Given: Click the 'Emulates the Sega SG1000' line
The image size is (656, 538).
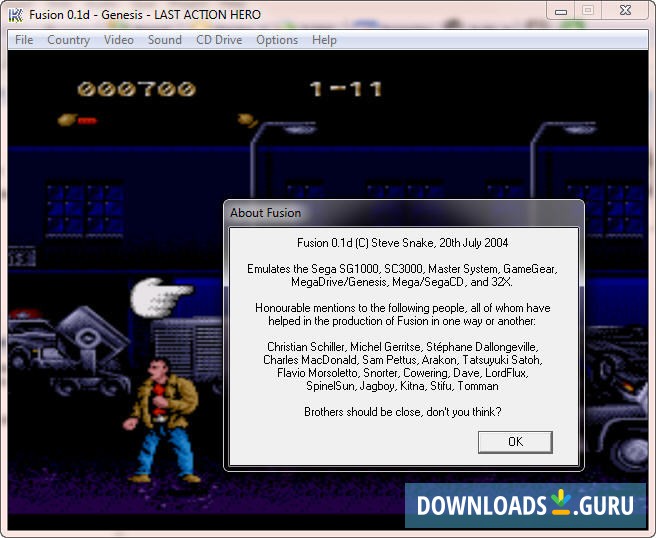Looking at the screenshot, I should coord(402,269).
